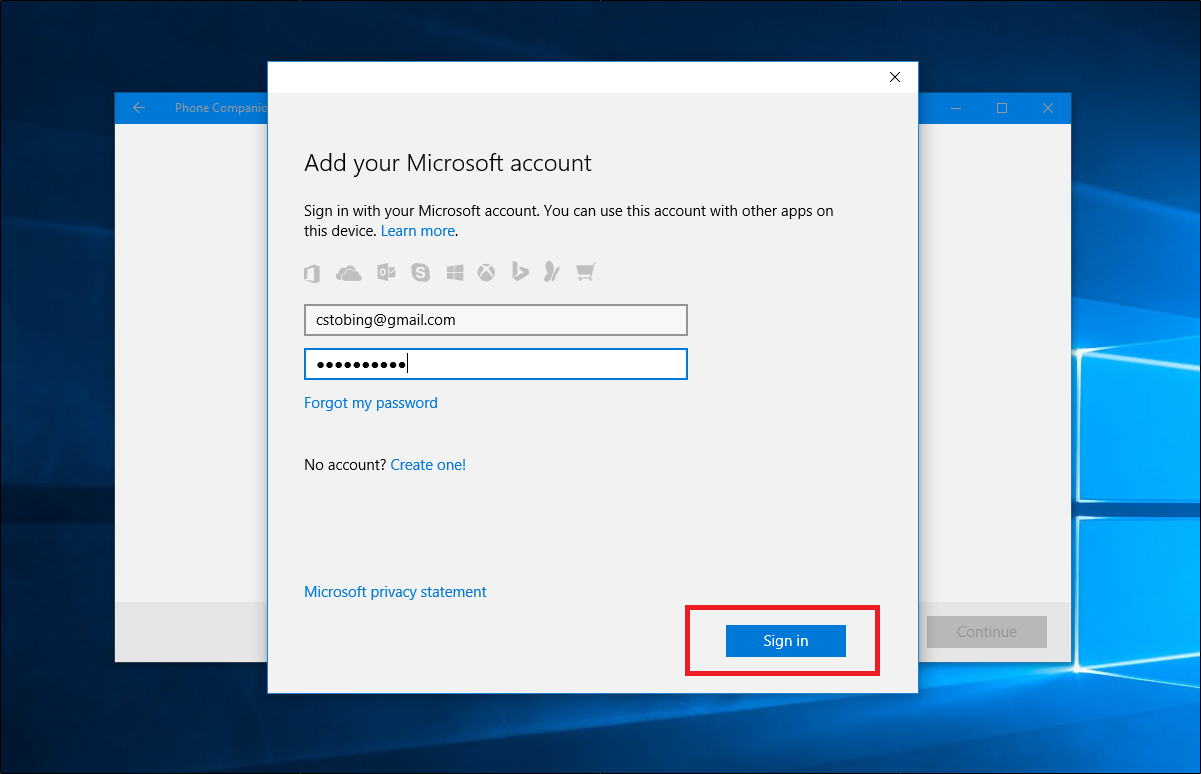Open the Learn more link

(x=418, y=231)
